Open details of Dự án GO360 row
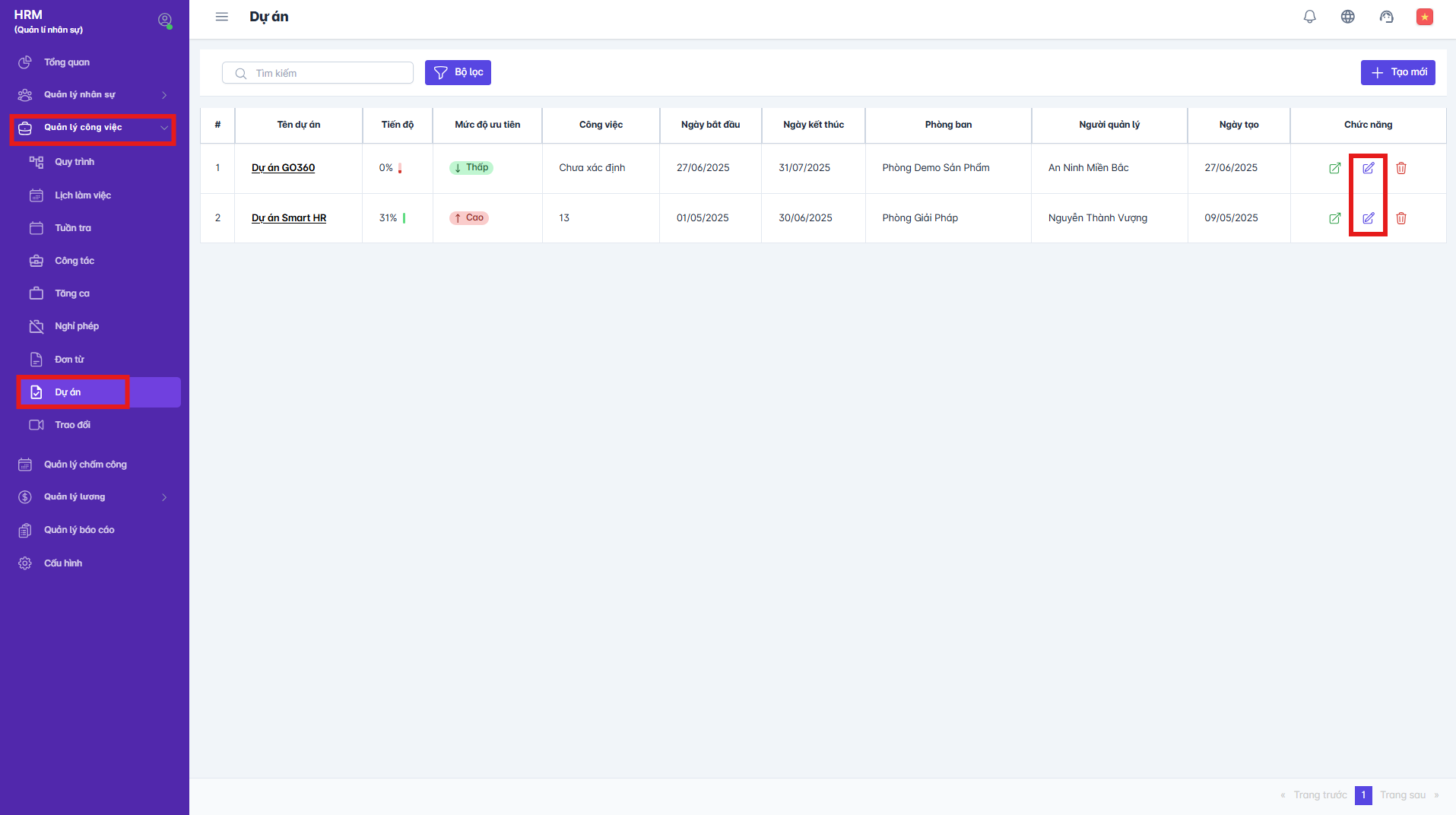Viewport: 1456px width, 815px height. (1334, 168)
